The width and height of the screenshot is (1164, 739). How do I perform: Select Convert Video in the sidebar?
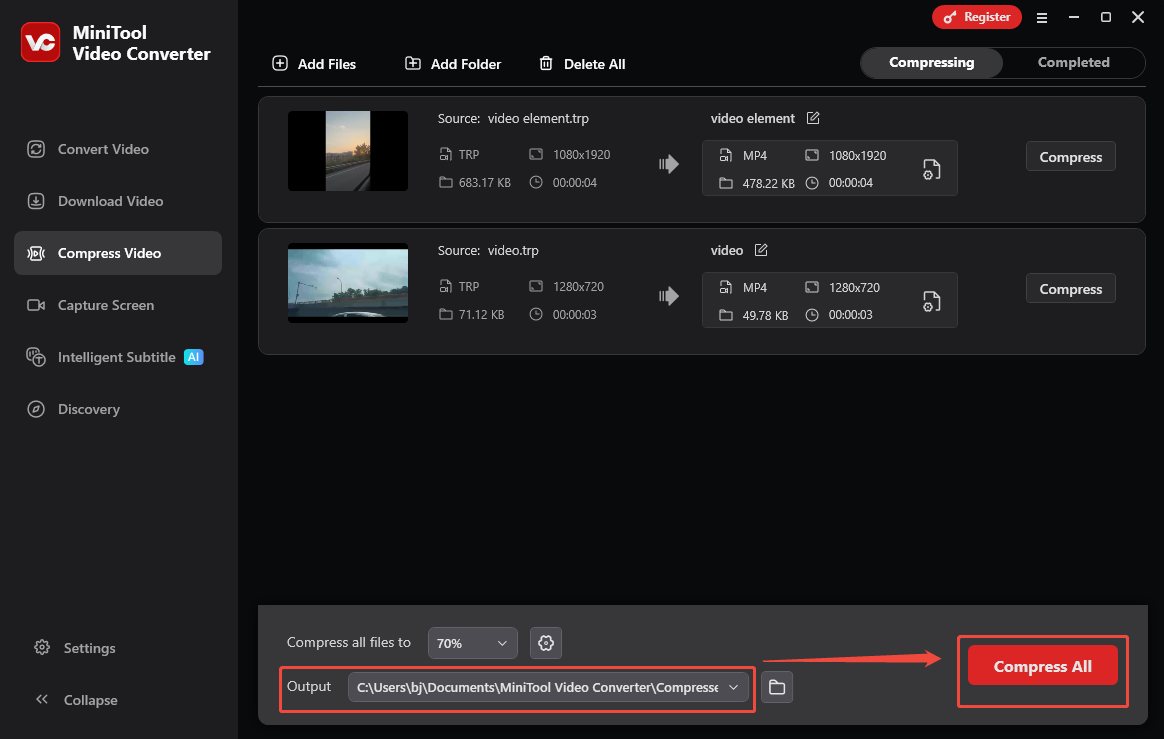(103, 148)
